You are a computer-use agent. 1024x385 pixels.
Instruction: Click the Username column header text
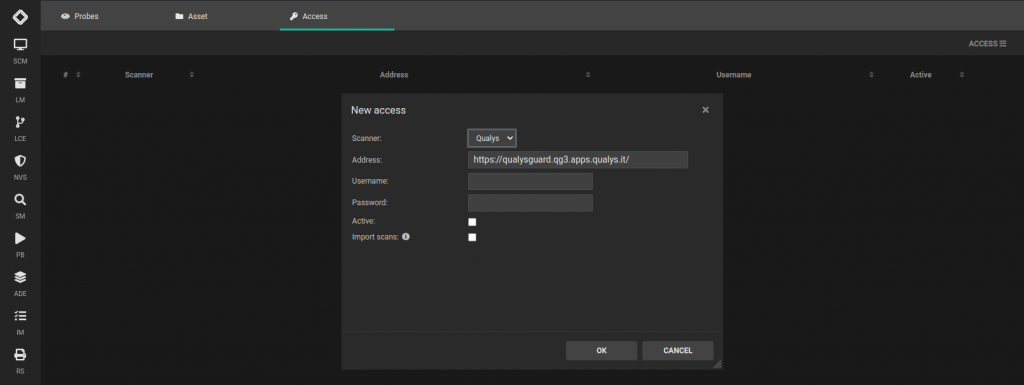tap(733, 75)
